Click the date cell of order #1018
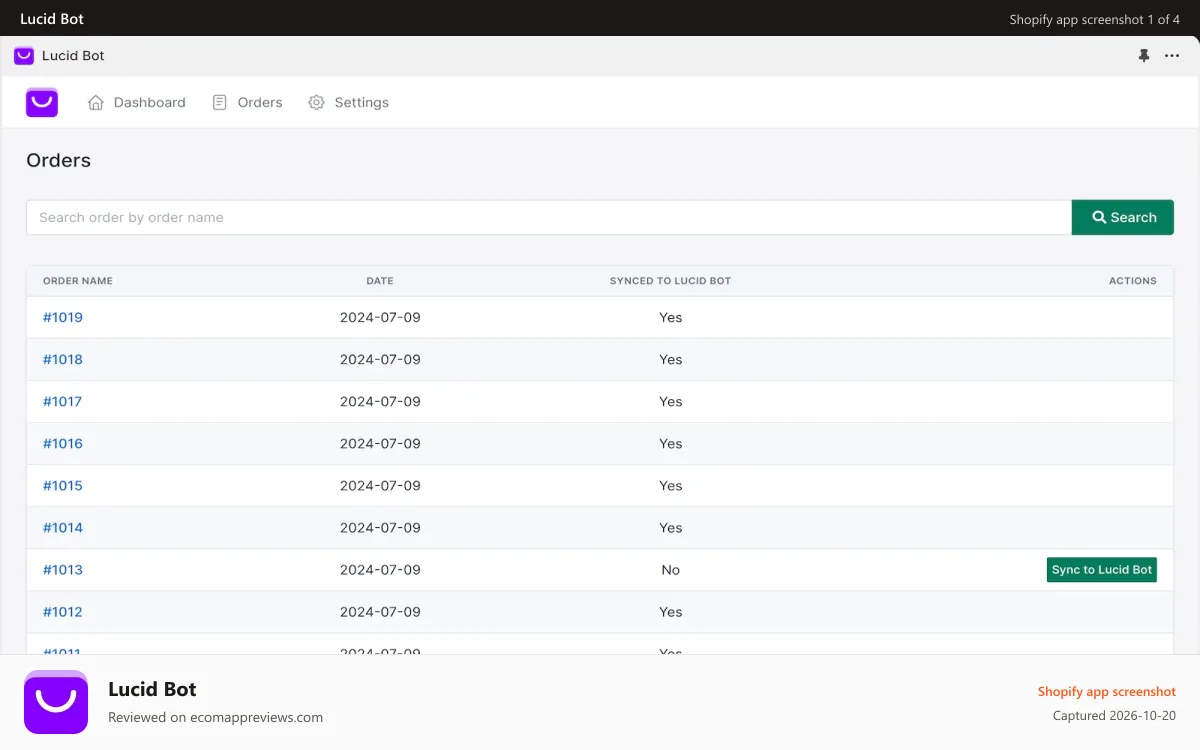 [380, 359]
